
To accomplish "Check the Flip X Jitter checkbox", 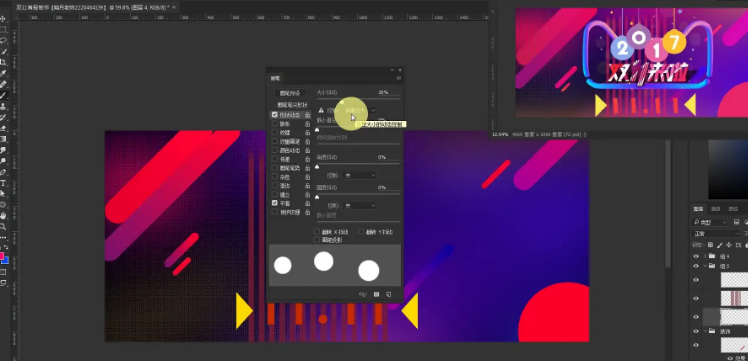I will [317, 232].
